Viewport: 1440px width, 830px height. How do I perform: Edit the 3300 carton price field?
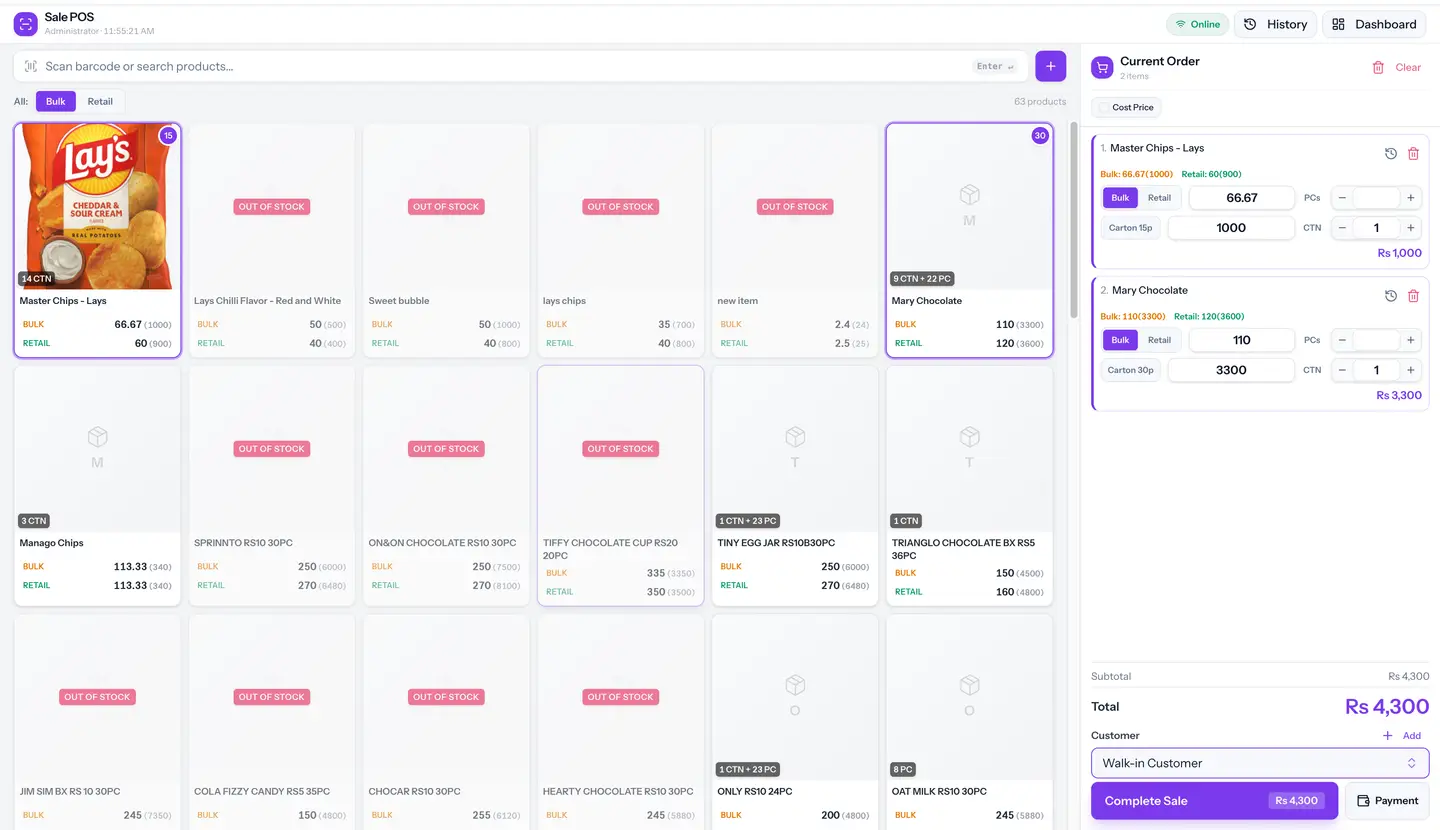(x=1231, y=370)
